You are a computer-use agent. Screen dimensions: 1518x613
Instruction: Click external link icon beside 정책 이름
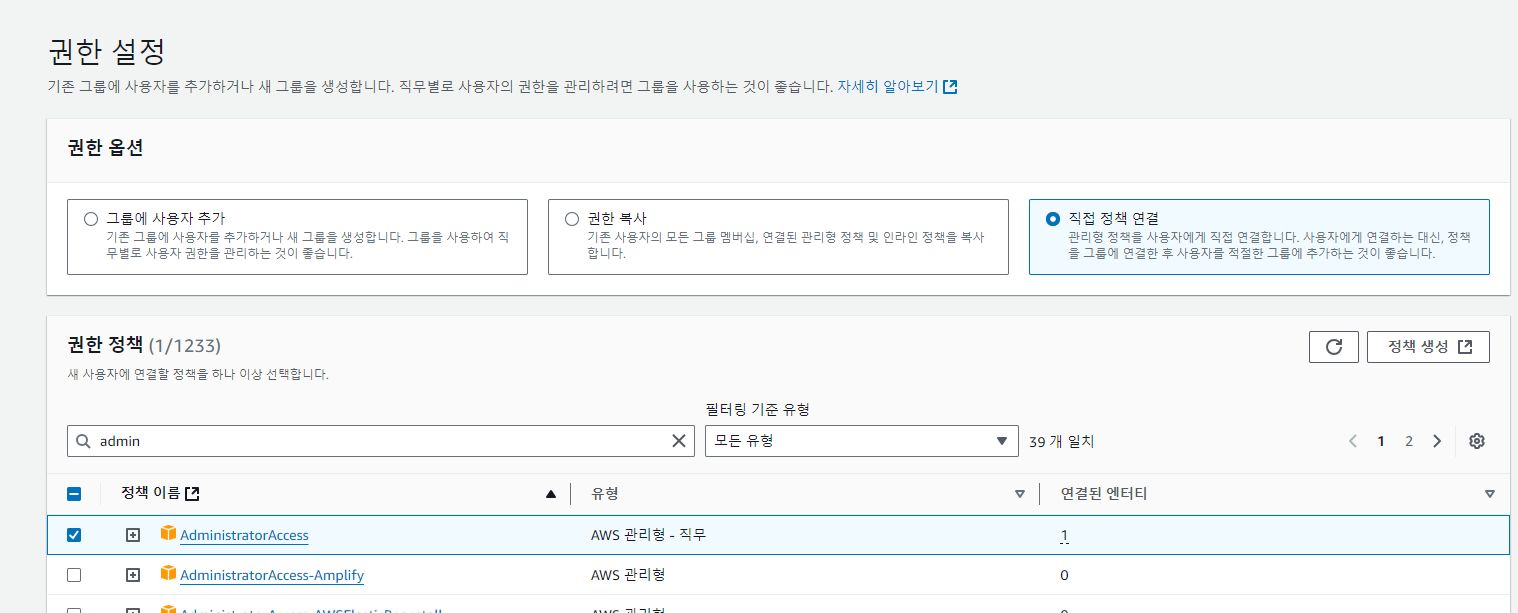pos(193,493)
